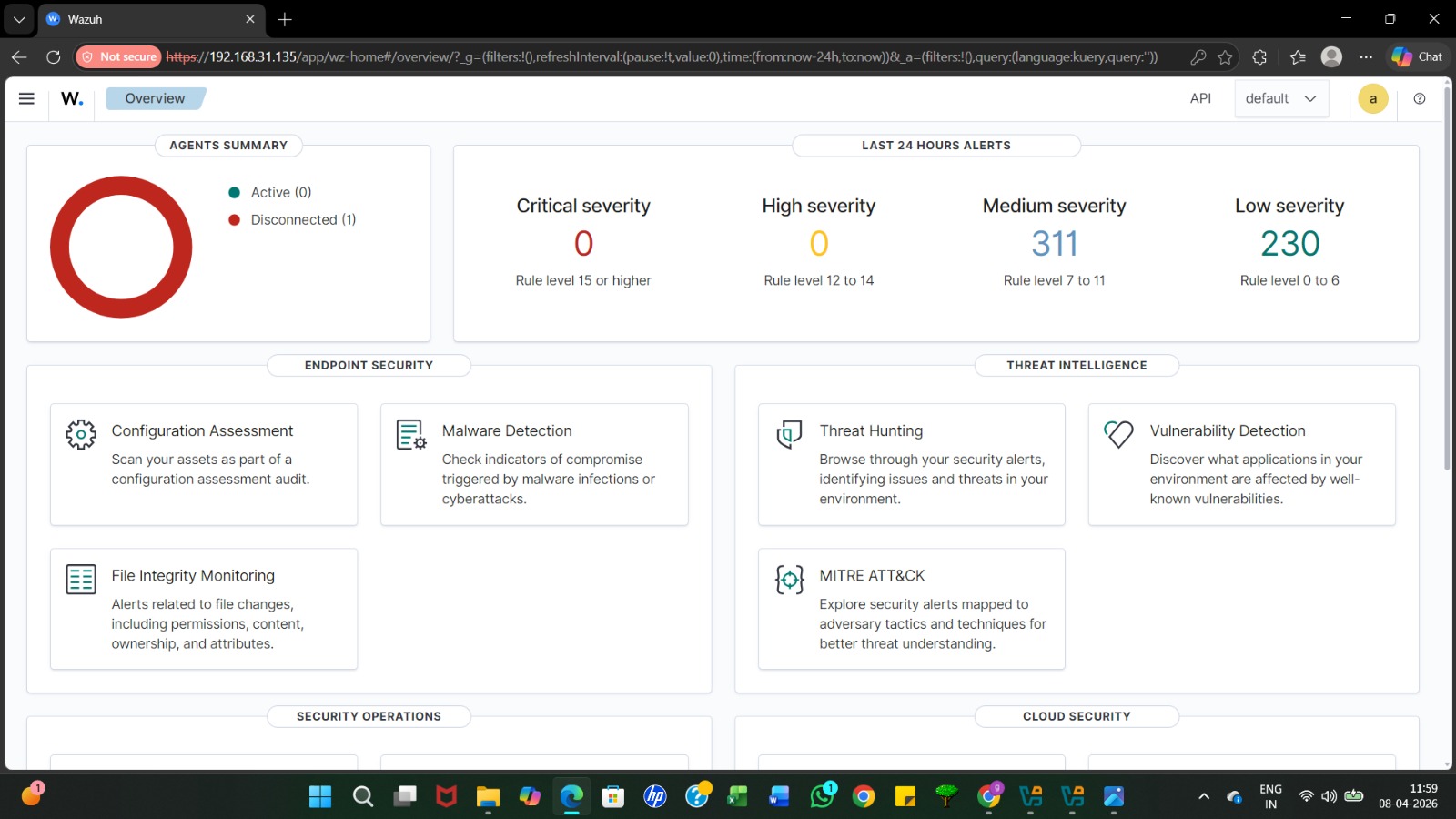Viewport: 1456px width, 819px height.
Task: Open the Copilot Chat button
Action: pyautogui.click(x=1416, y=56)
